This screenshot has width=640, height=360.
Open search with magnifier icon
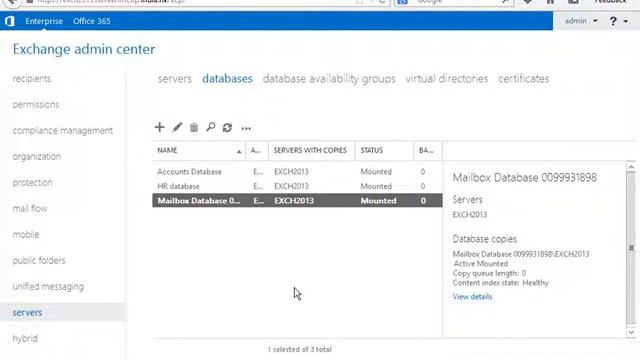211,127
